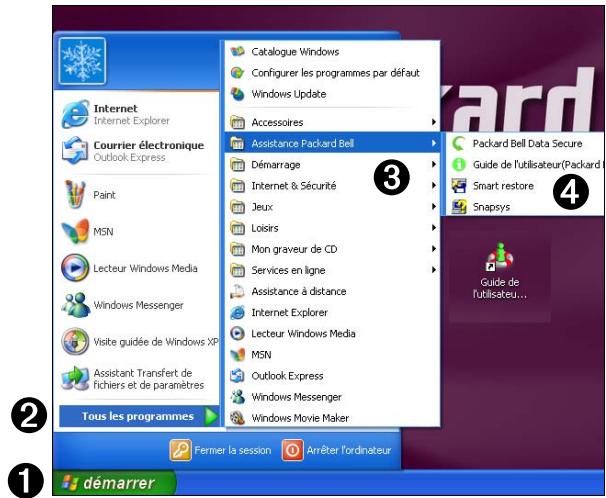Click Guide de l'utilisateur(Packard submenu text
Screen dimensions: 606x498
click(538, 165)
